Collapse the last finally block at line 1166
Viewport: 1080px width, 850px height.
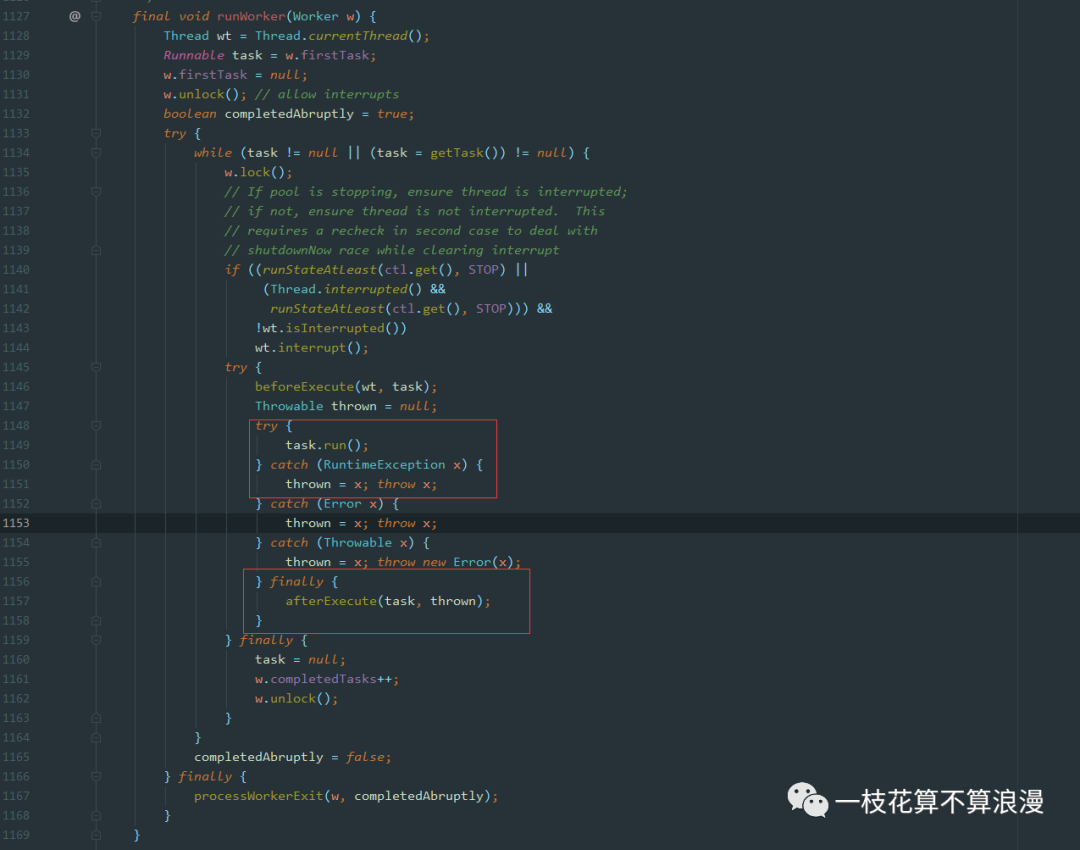click(x=96, y=776)
